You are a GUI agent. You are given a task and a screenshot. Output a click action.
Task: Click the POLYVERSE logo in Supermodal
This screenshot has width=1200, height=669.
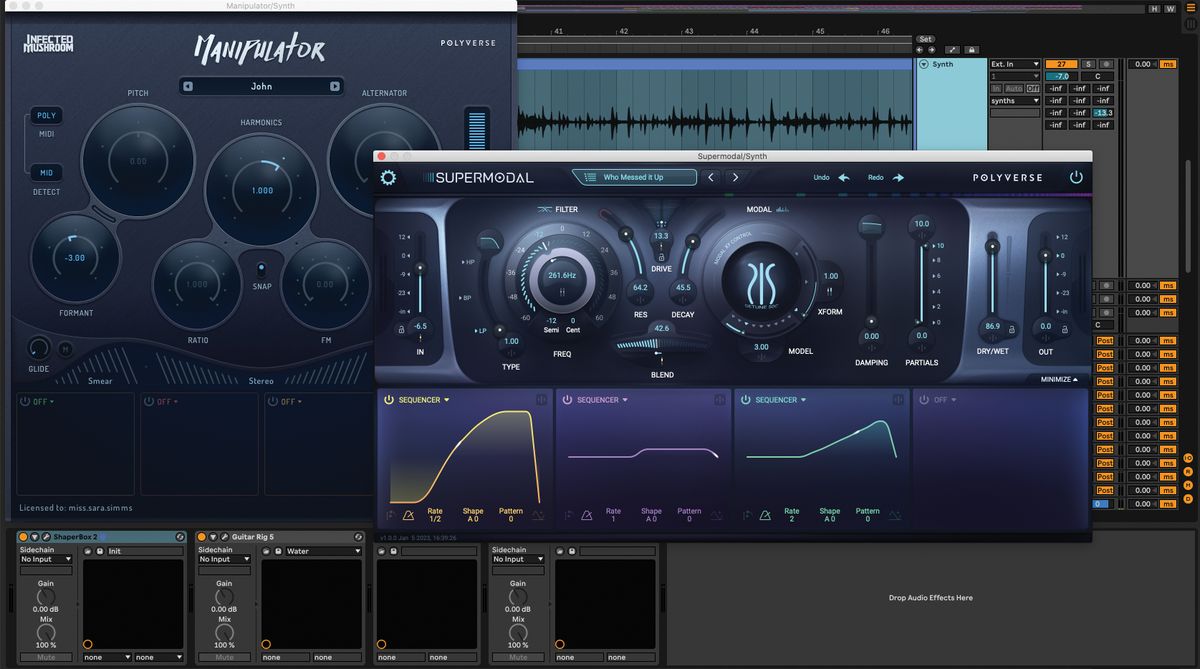coord(1009,176)
